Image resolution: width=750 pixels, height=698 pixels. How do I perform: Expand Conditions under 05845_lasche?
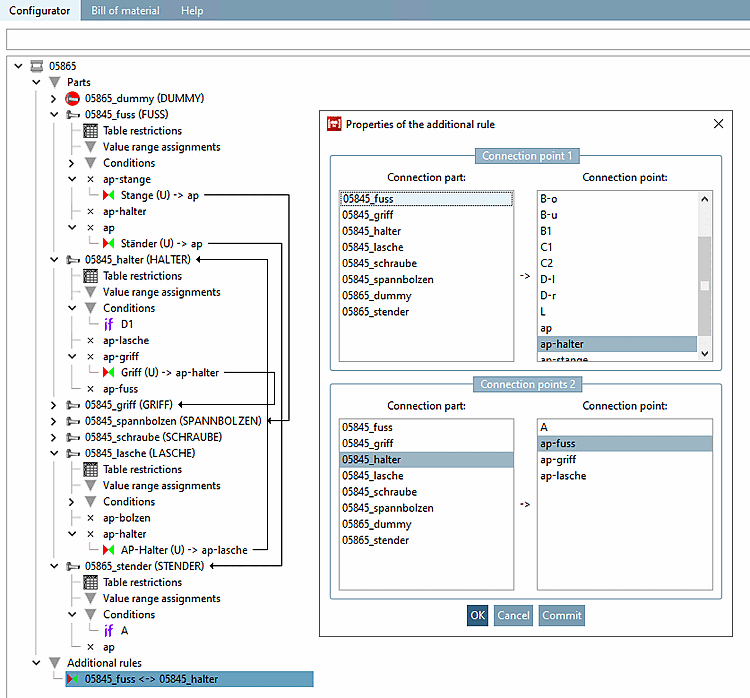click(x=72, y=502)
